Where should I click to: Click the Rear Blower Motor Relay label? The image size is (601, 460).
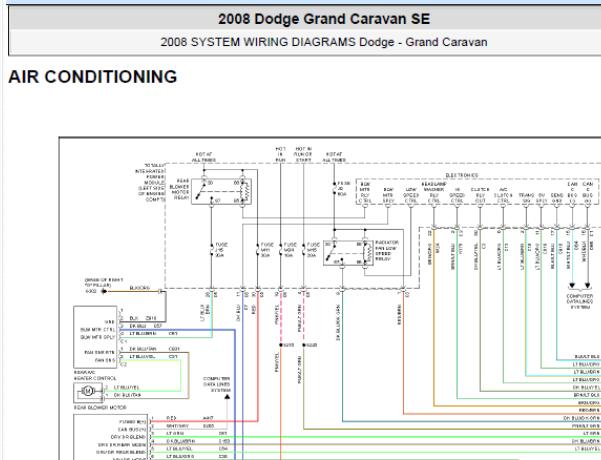click(x=179, y=189)
